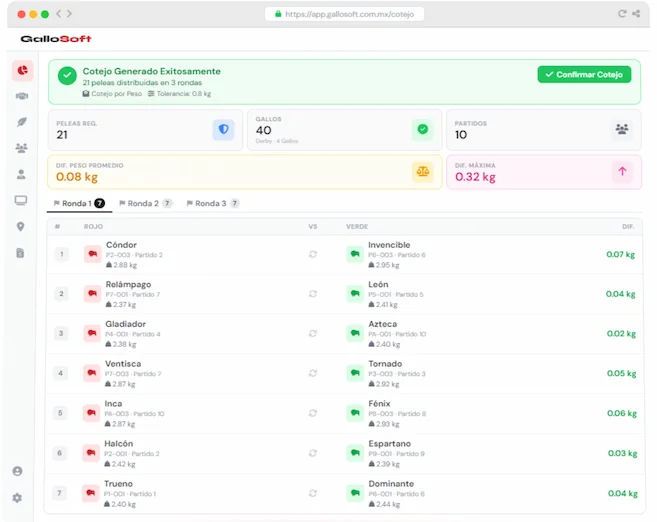Open the settings gear in sidebar

tap(17, 498)
